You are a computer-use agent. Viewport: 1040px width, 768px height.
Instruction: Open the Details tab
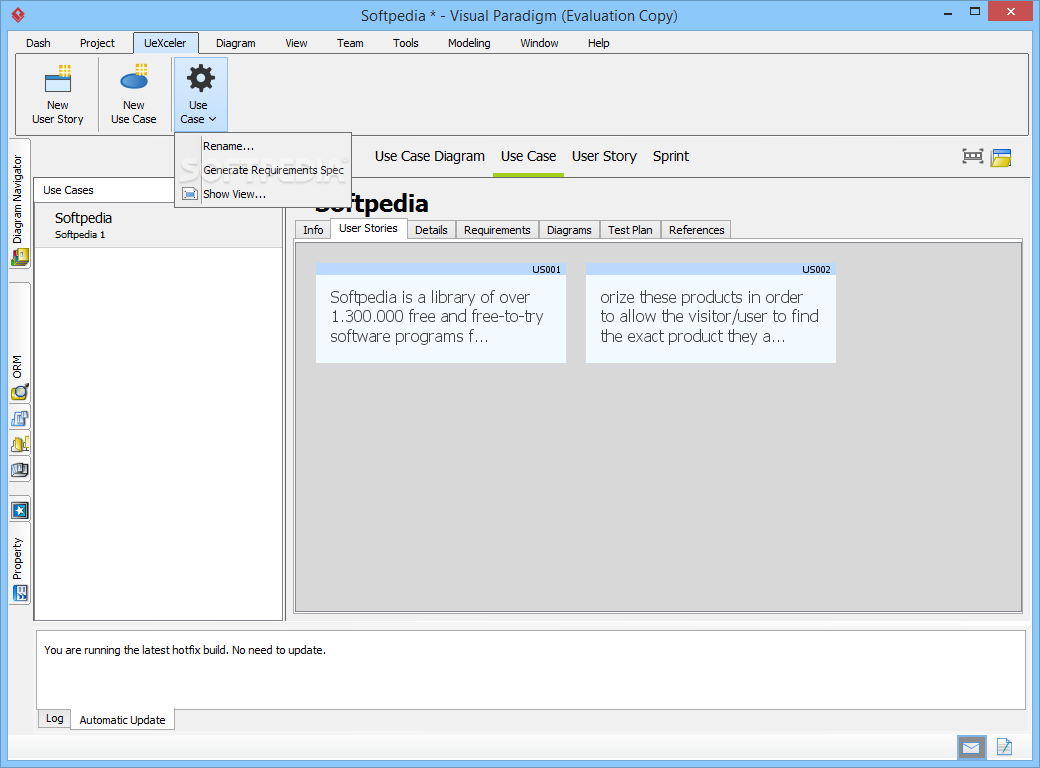pyautogui.click(x=431, y=230)
